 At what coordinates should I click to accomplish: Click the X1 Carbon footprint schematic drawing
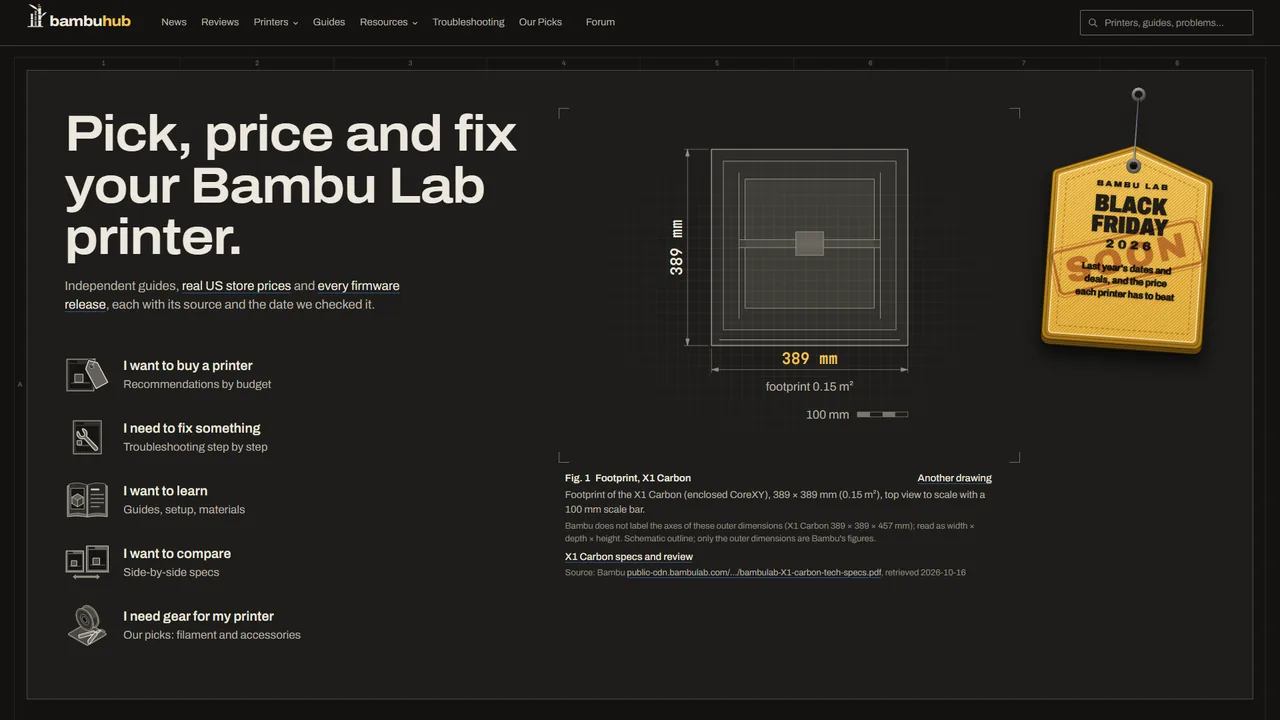click(809, 247)
